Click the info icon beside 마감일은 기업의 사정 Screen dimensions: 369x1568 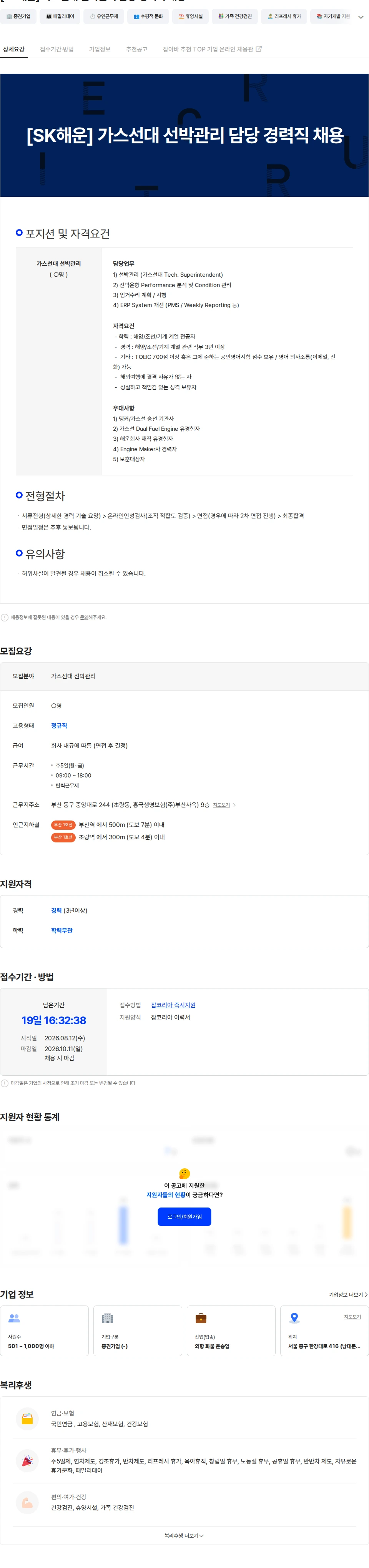click(x=5, y=1083)
